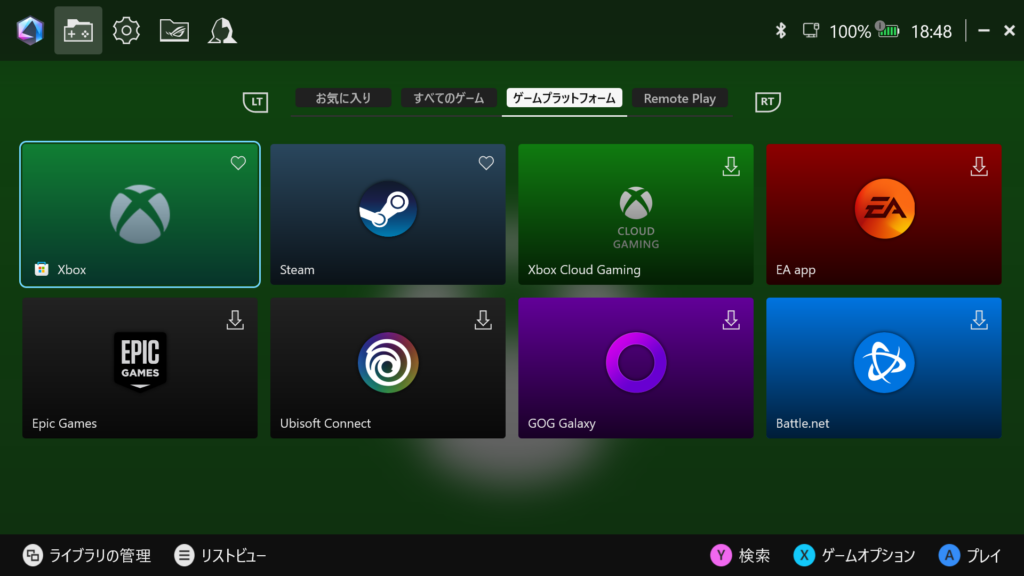Viewport: 1024px width, 576px height.
Task: Click the ライブラリの管理 button
Action: pyautogui.click(x=87, y=555)
